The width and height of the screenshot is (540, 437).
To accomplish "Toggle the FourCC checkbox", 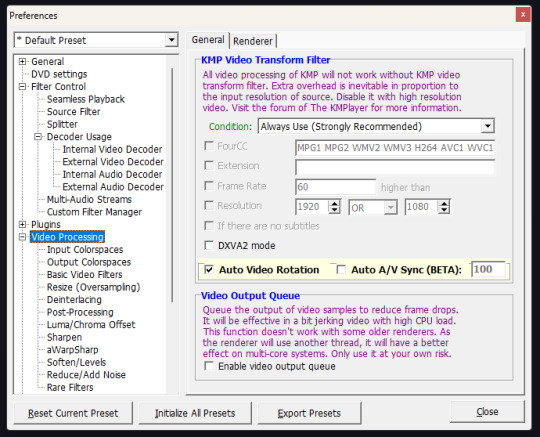I will point(209,146).
